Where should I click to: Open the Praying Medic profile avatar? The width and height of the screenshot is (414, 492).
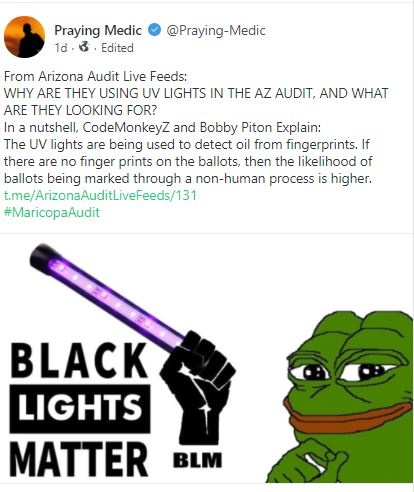(x=24, y=37)
